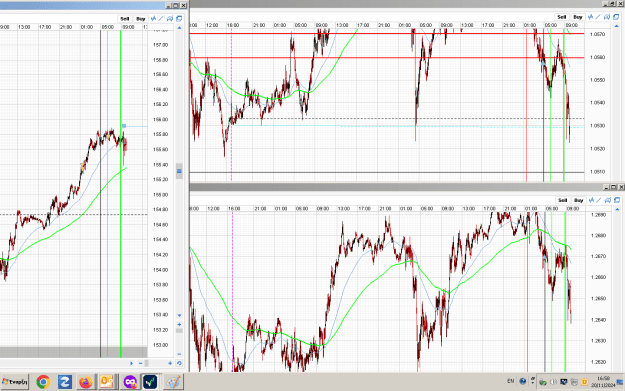Click the chart settings icon in the bottom-right chart
The image size is (625, 391).
(x=607, y=200)
